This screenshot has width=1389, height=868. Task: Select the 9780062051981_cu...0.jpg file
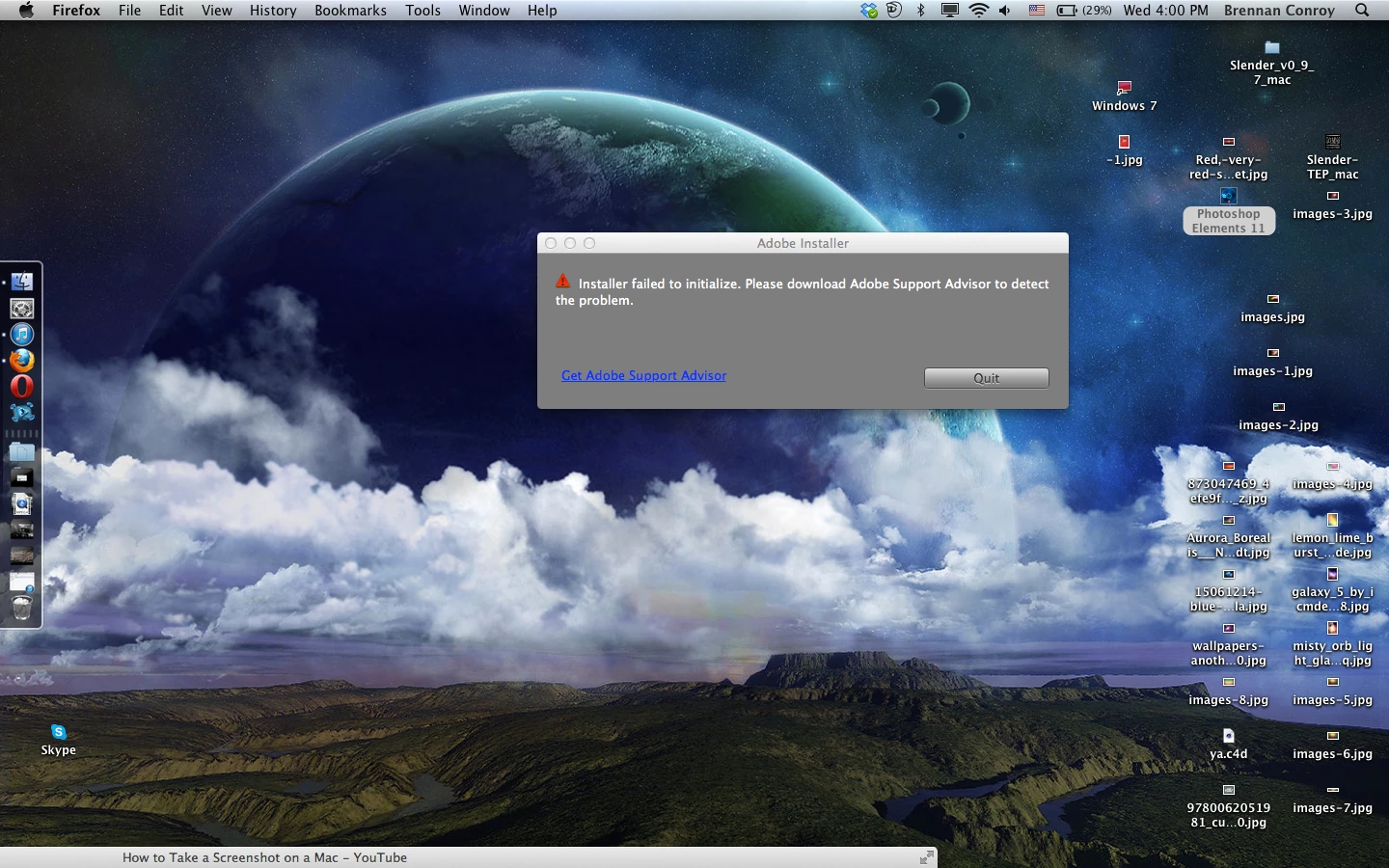tap(1228, 806)
